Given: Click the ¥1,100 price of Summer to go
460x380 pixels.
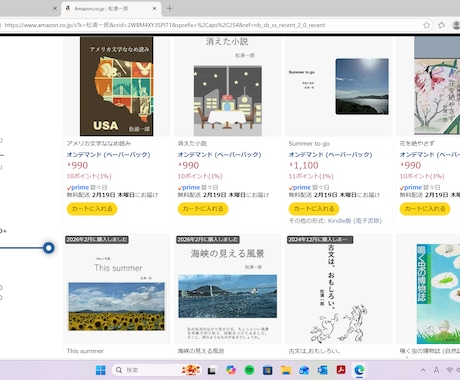Looking at the screenshot, I should 304,165.
